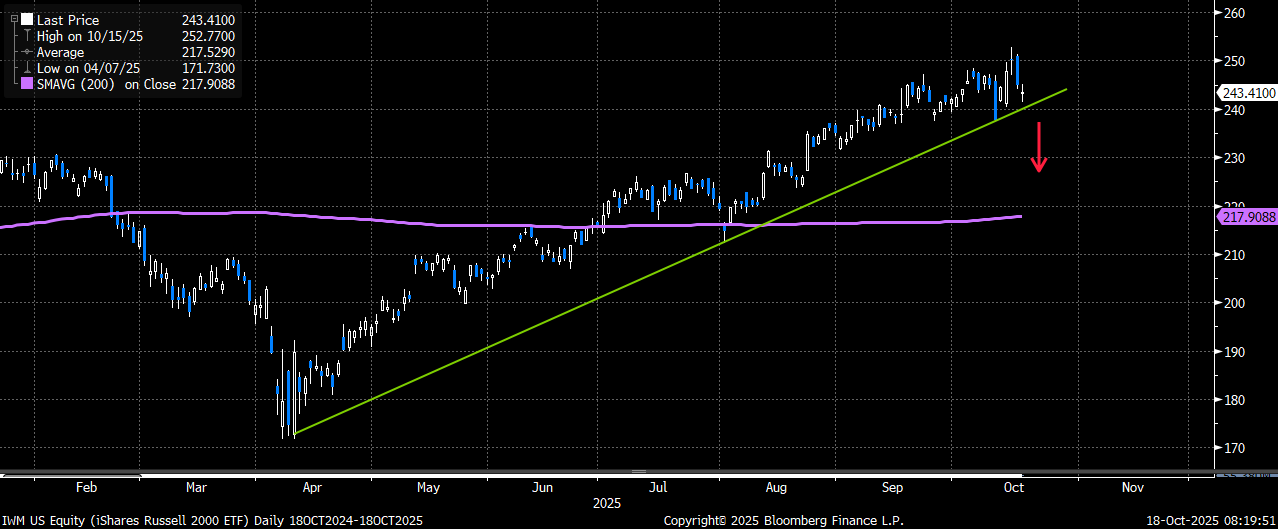Click the 171.7300 low value

pyautogui.click(x=208, y=68)
